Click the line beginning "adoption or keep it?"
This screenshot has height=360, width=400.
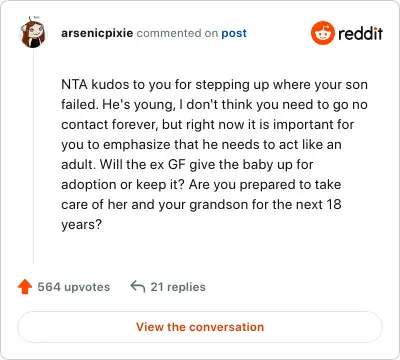click(x=201, y=185)
